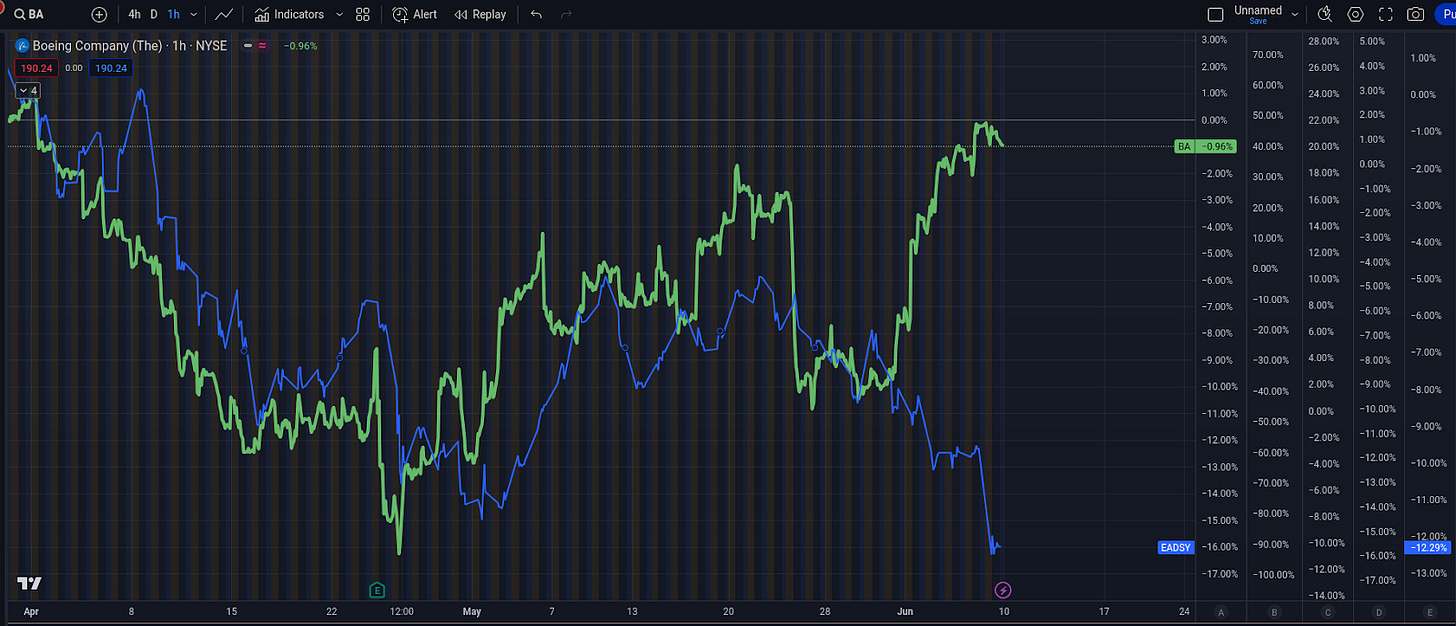This screenshot has width=1456, height=626.
Task: Expand the Indicators favorites dropdown arrow
Action: pos(339,14)
